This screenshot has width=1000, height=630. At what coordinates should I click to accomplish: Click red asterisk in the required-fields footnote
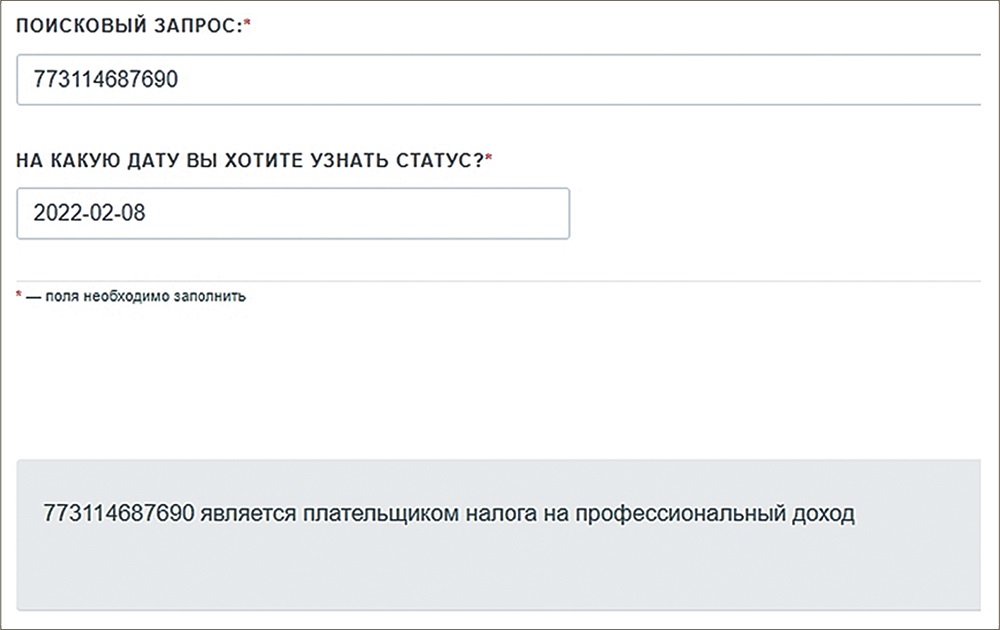point(20,296)
